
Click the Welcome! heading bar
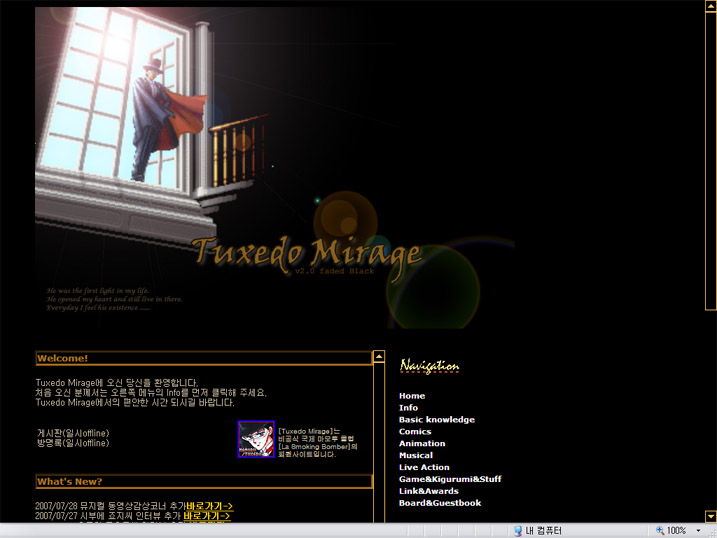[x=203, y=358]
